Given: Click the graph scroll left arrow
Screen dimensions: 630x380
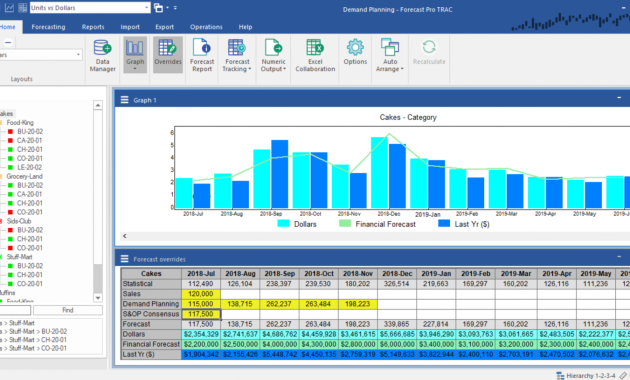Looking at the screenshot, I should [125, 236].
